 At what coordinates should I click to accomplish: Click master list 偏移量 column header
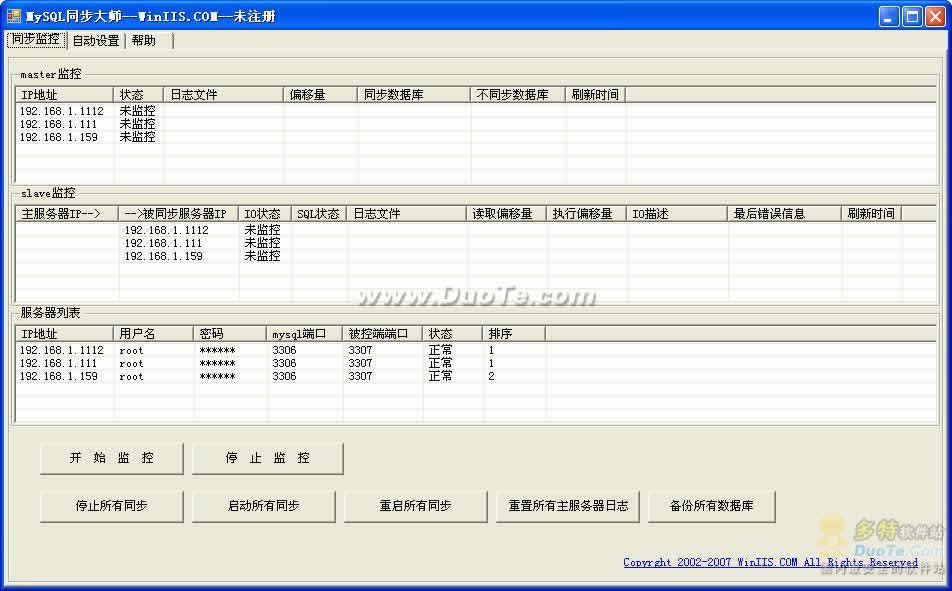(320, 95)
